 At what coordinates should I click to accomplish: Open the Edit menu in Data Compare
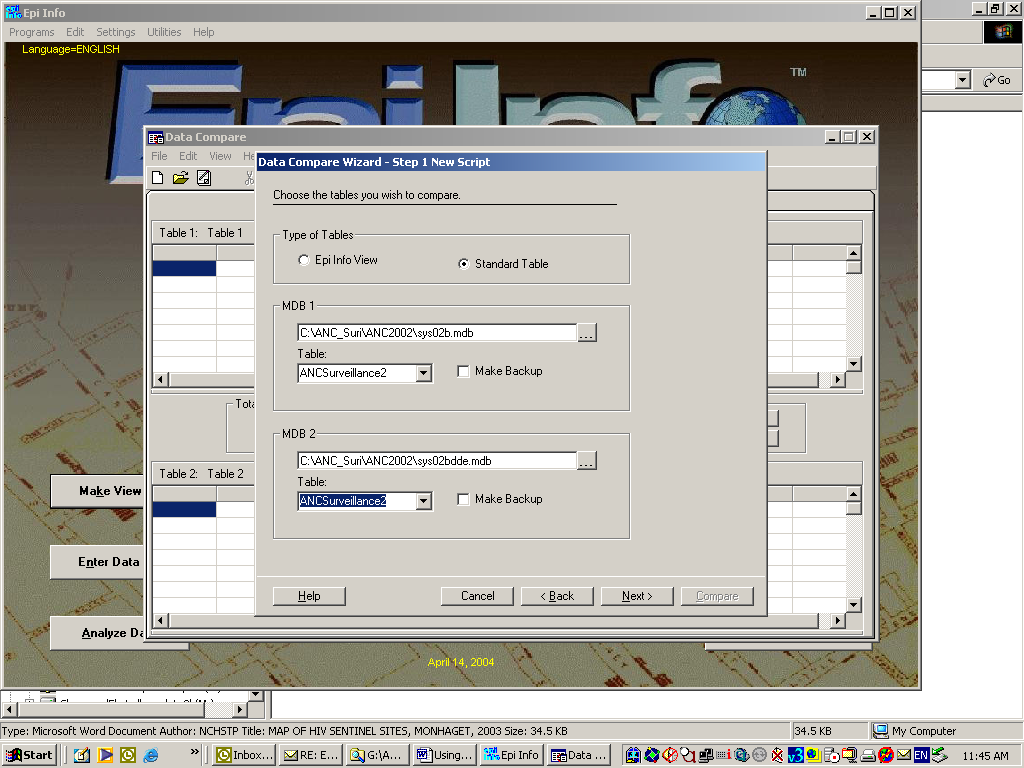(188, 156)
